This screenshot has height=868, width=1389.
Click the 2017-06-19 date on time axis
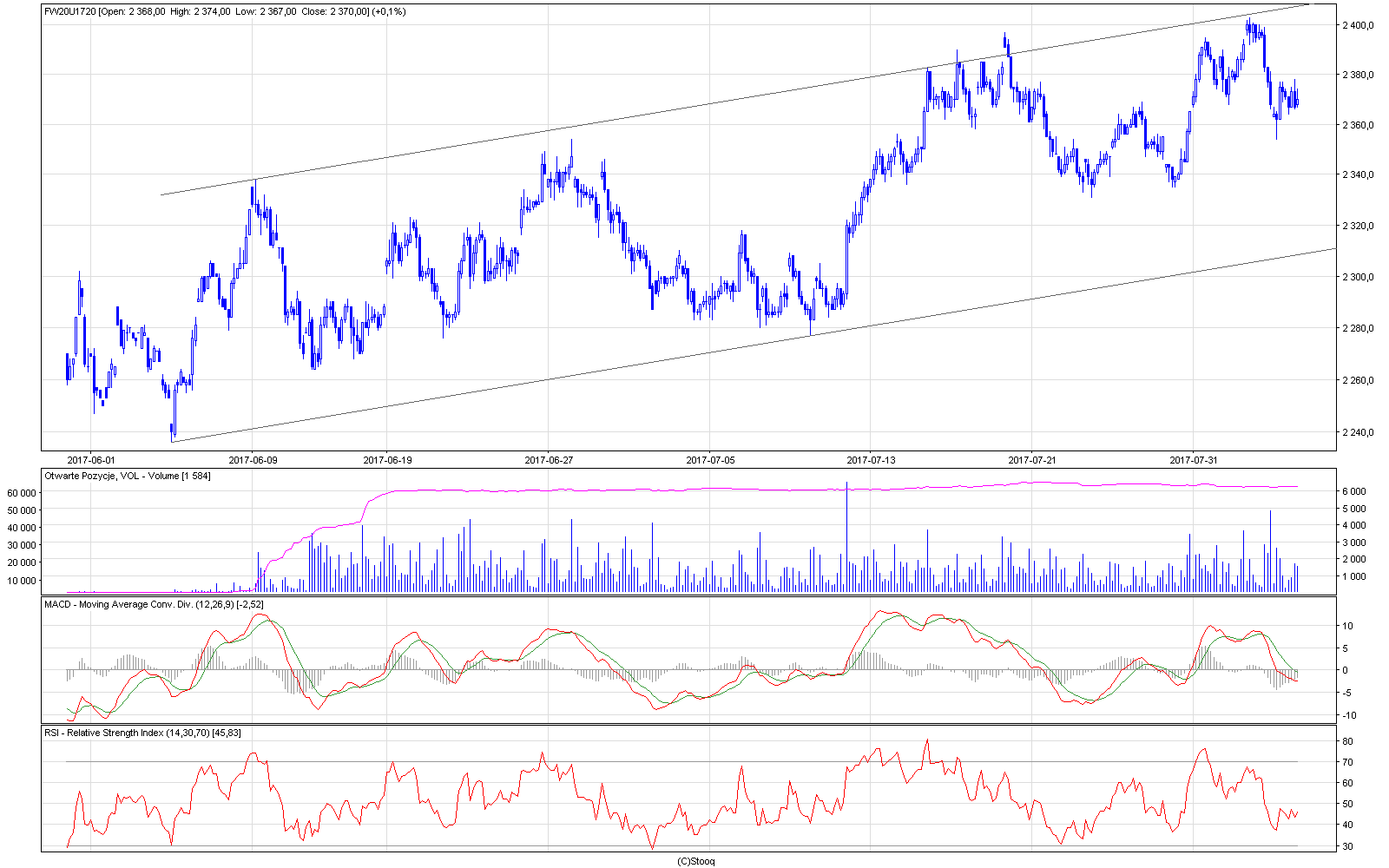pos(387,460)
